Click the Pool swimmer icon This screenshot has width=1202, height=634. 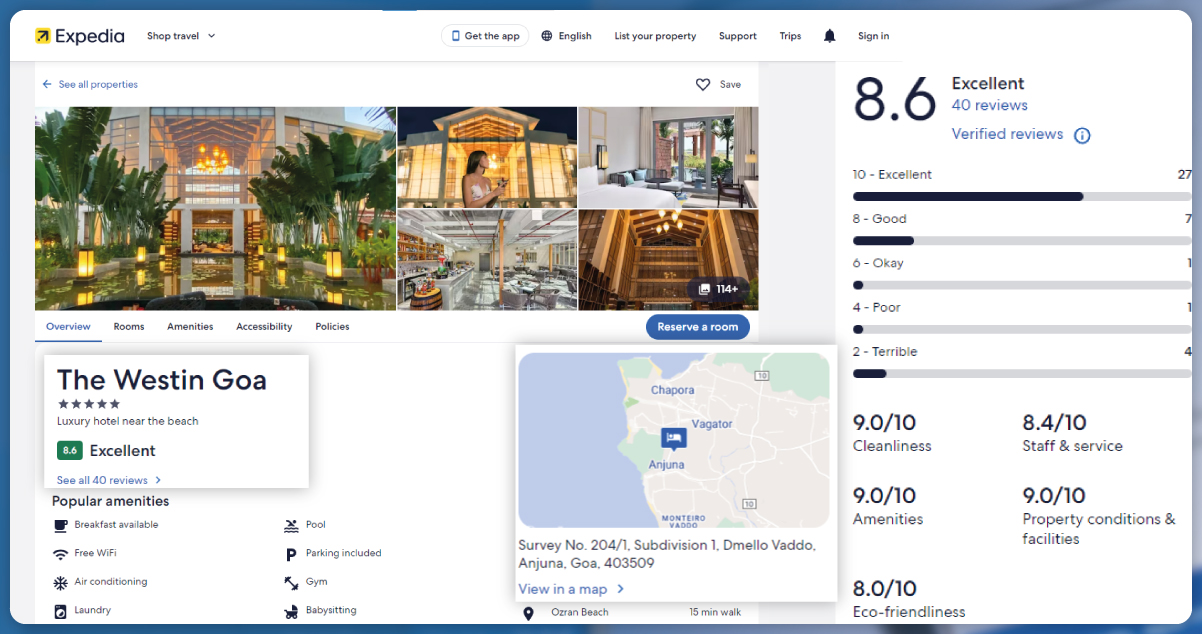[x=291, y=525]
